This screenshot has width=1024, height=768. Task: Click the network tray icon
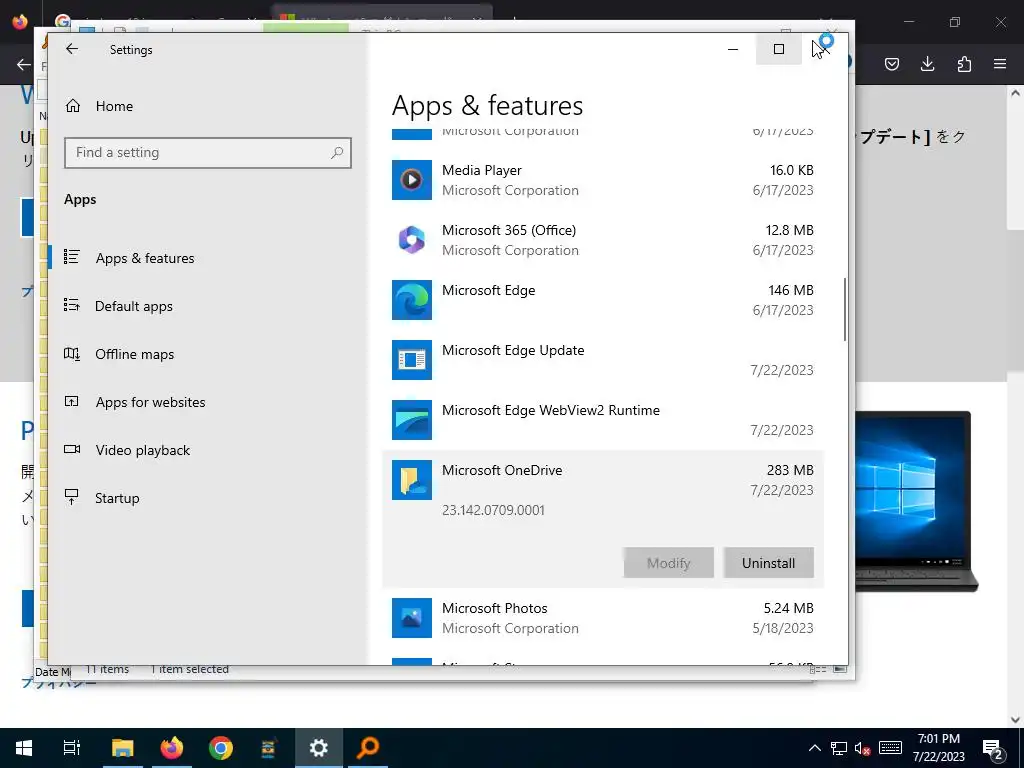[839, 748]
